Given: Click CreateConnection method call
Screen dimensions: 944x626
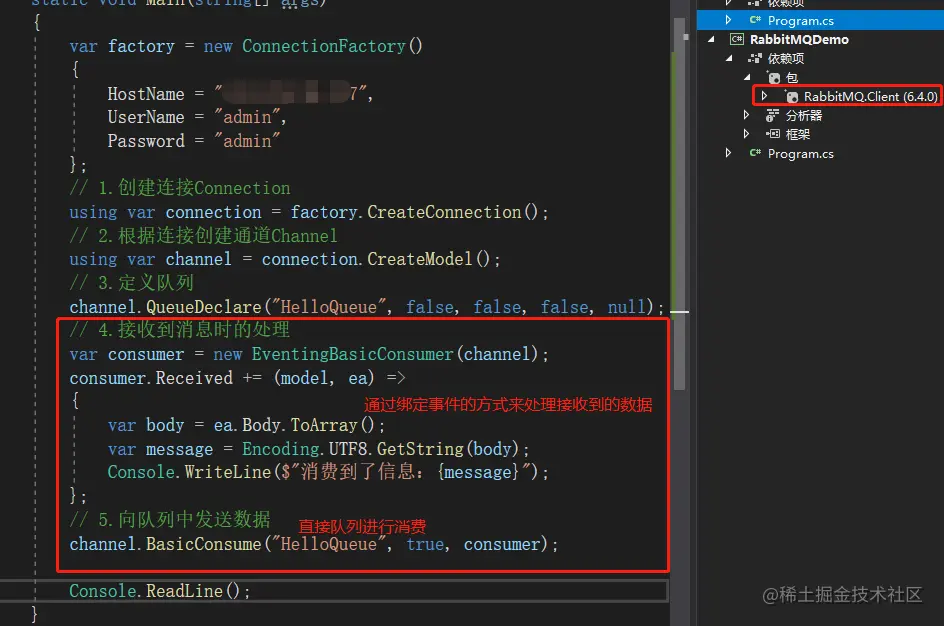Looking at the screenshot, I should pos(444,212).
